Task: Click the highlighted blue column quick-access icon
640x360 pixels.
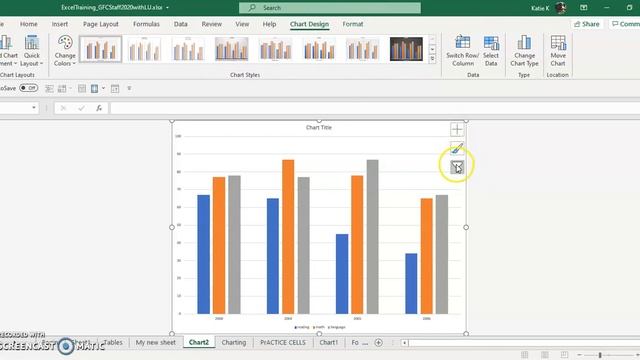Action: pos(94,89)
